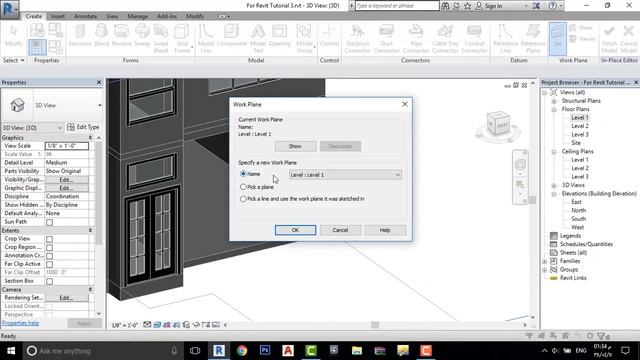Click the Opening tool
The image size is (640, 360).
pyautogui.click(x=280, y=36)
